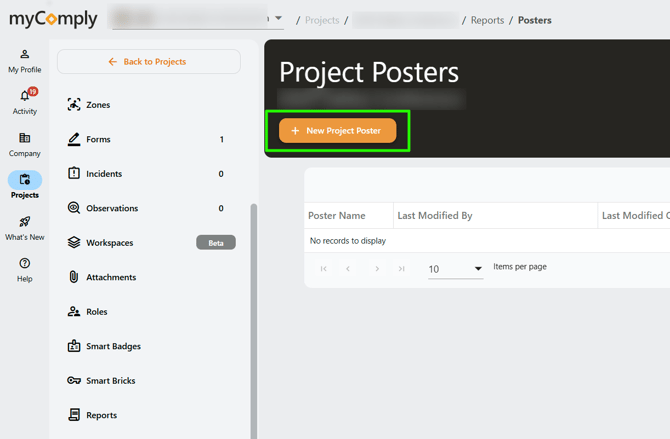Select the Projects sidebar icon
The image size is (670, 439).
[25, 185]
